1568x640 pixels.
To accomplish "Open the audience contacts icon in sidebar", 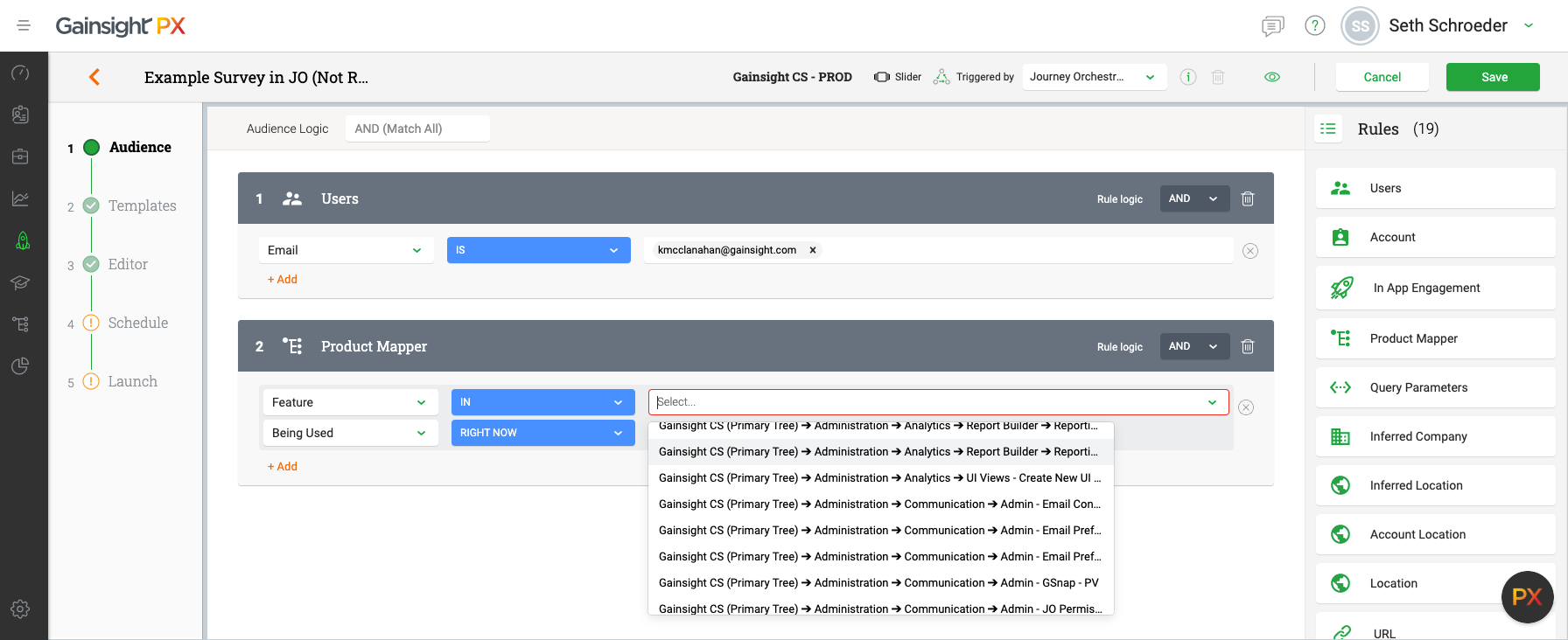I will [x=20, y=115].
